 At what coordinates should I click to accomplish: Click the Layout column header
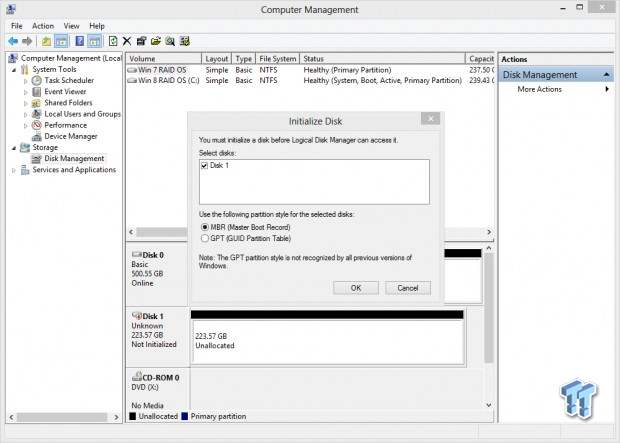point(217,59)
